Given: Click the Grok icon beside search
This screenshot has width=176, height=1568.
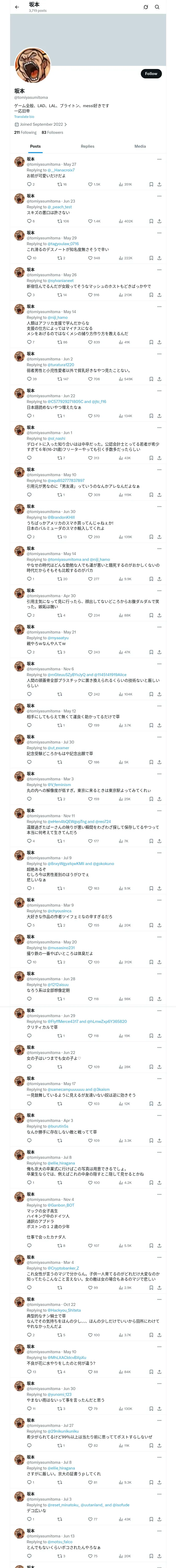Looking at the screenshot, I should tap(146, 7).
